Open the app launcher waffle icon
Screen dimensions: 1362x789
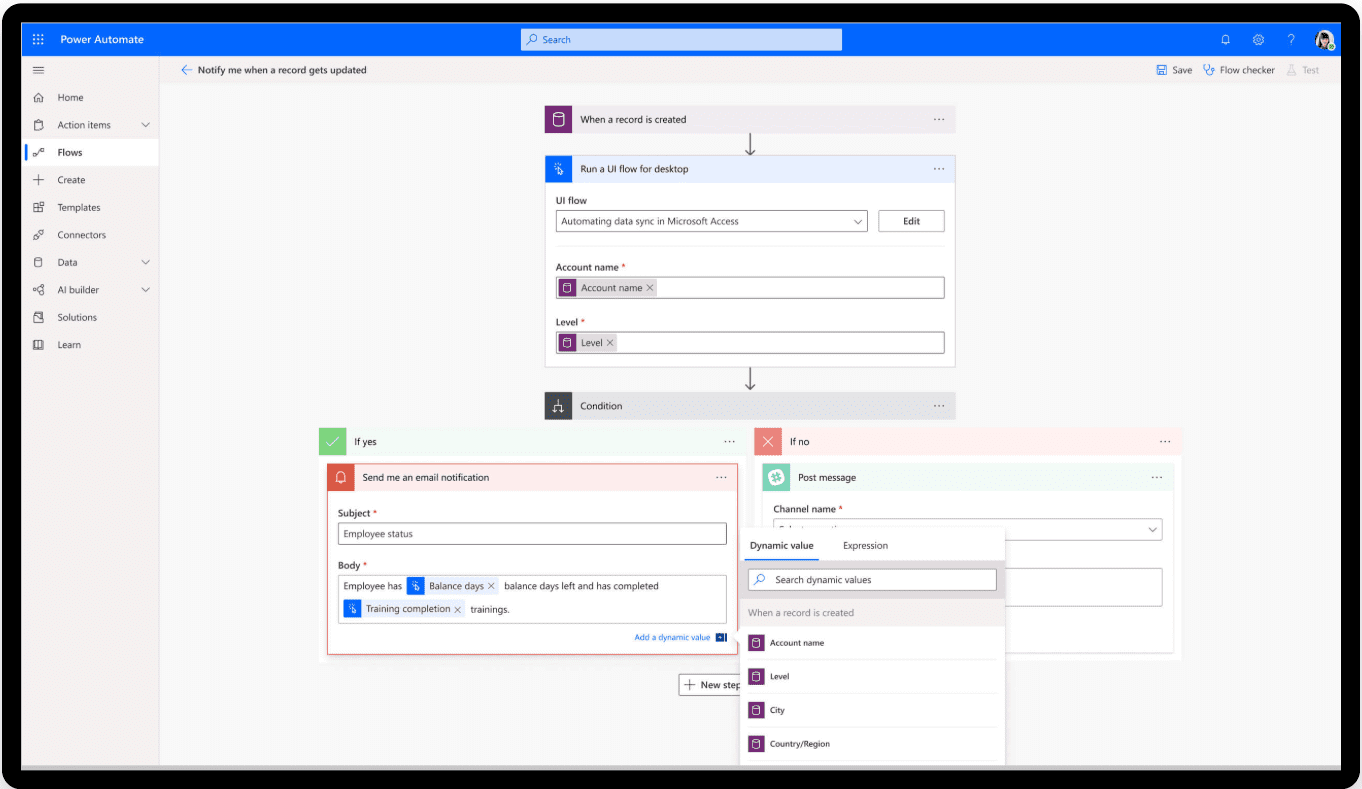tap(38, 40)
